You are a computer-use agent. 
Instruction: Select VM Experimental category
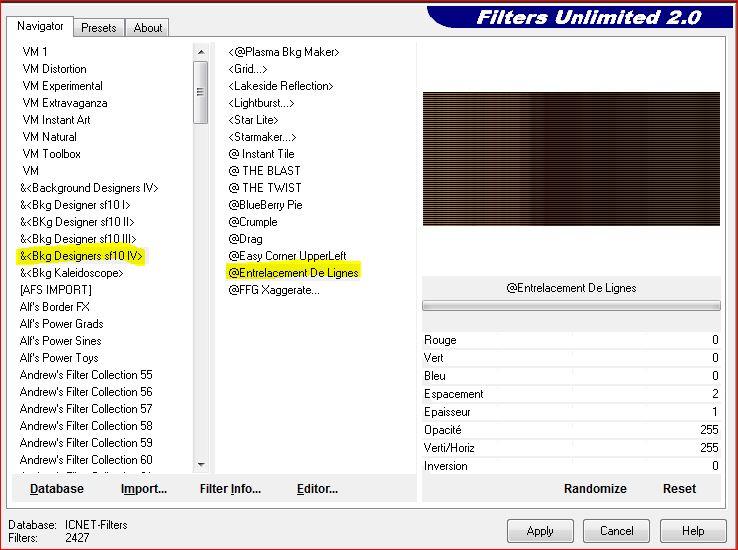tap(63, 86)
